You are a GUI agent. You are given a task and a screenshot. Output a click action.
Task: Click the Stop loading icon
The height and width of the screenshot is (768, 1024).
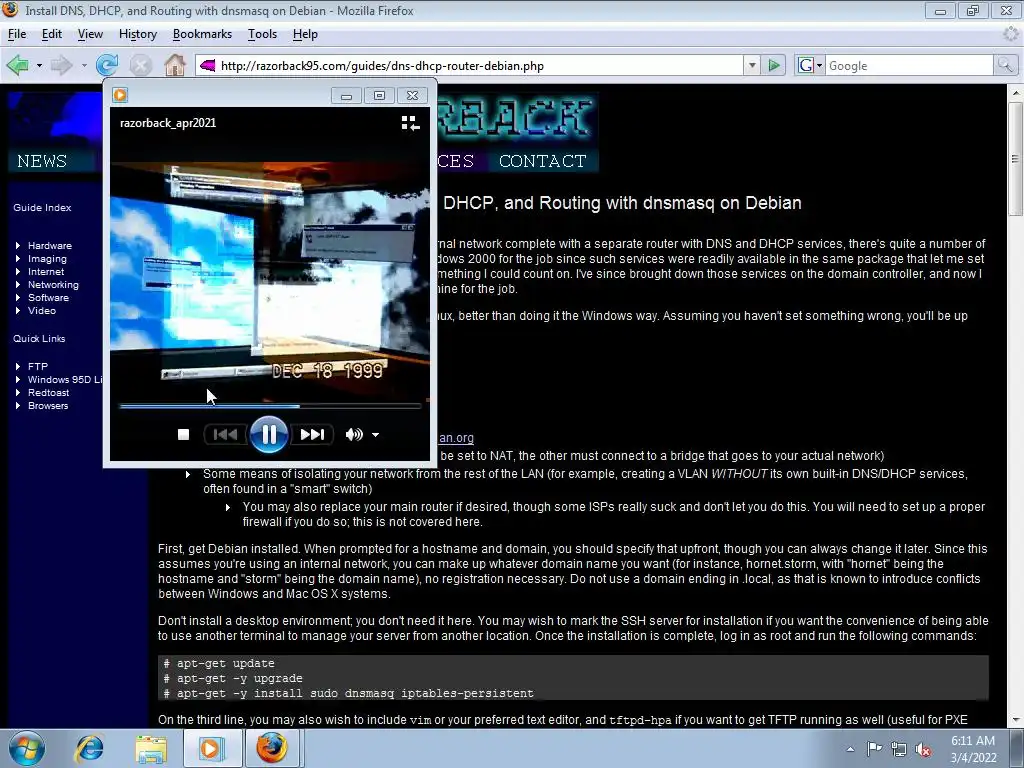click(140, 65)
